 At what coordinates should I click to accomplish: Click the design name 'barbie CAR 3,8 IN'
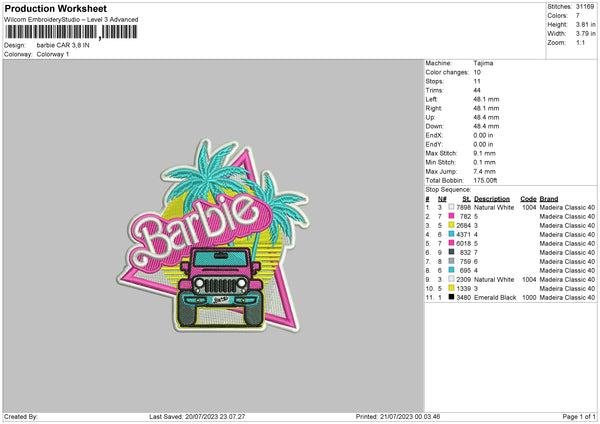[63, 45]
